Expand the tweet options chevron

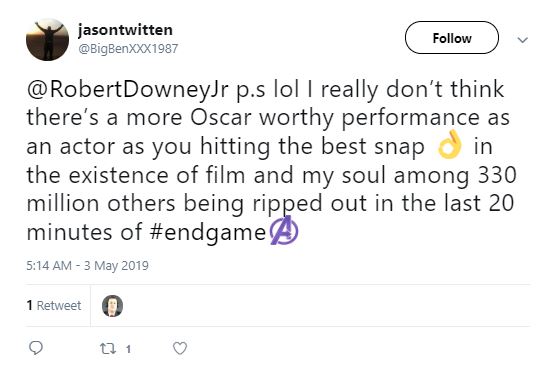(523, 40)
